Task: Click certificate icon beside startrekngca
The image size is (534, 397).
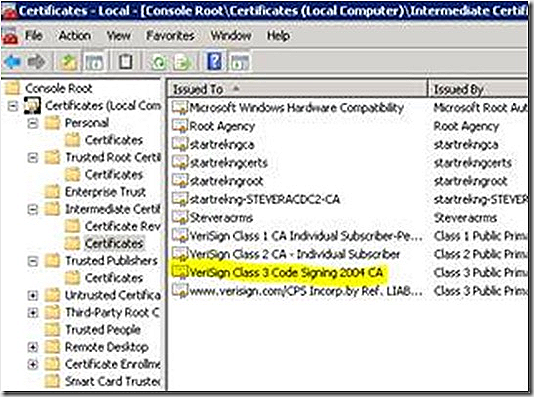Action: pyautogui.click(x=180, y=144)
